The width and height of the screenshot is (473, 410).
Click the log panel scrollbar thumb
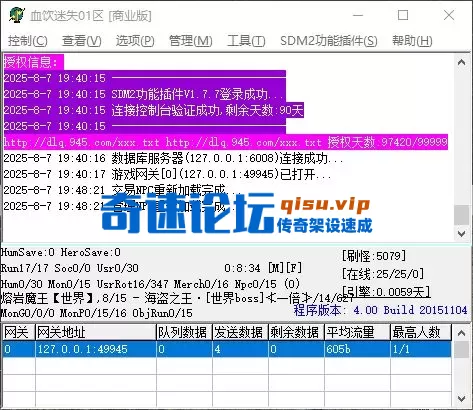[462, 215]
